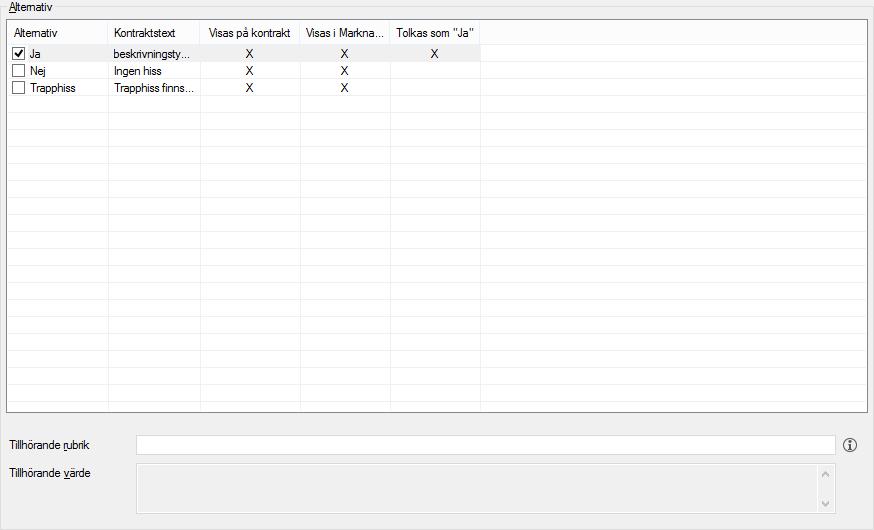874x530 pixels.
Task: Click the X under Tolkas som "Ja" in Ja row
Action: (434, 54)
